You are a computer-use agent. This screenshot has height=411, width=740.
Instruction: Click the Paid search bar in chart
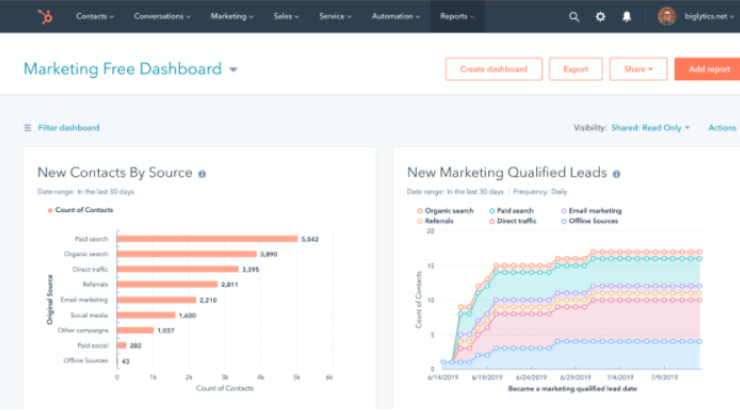pyautogui.click(x=208, y=239)
